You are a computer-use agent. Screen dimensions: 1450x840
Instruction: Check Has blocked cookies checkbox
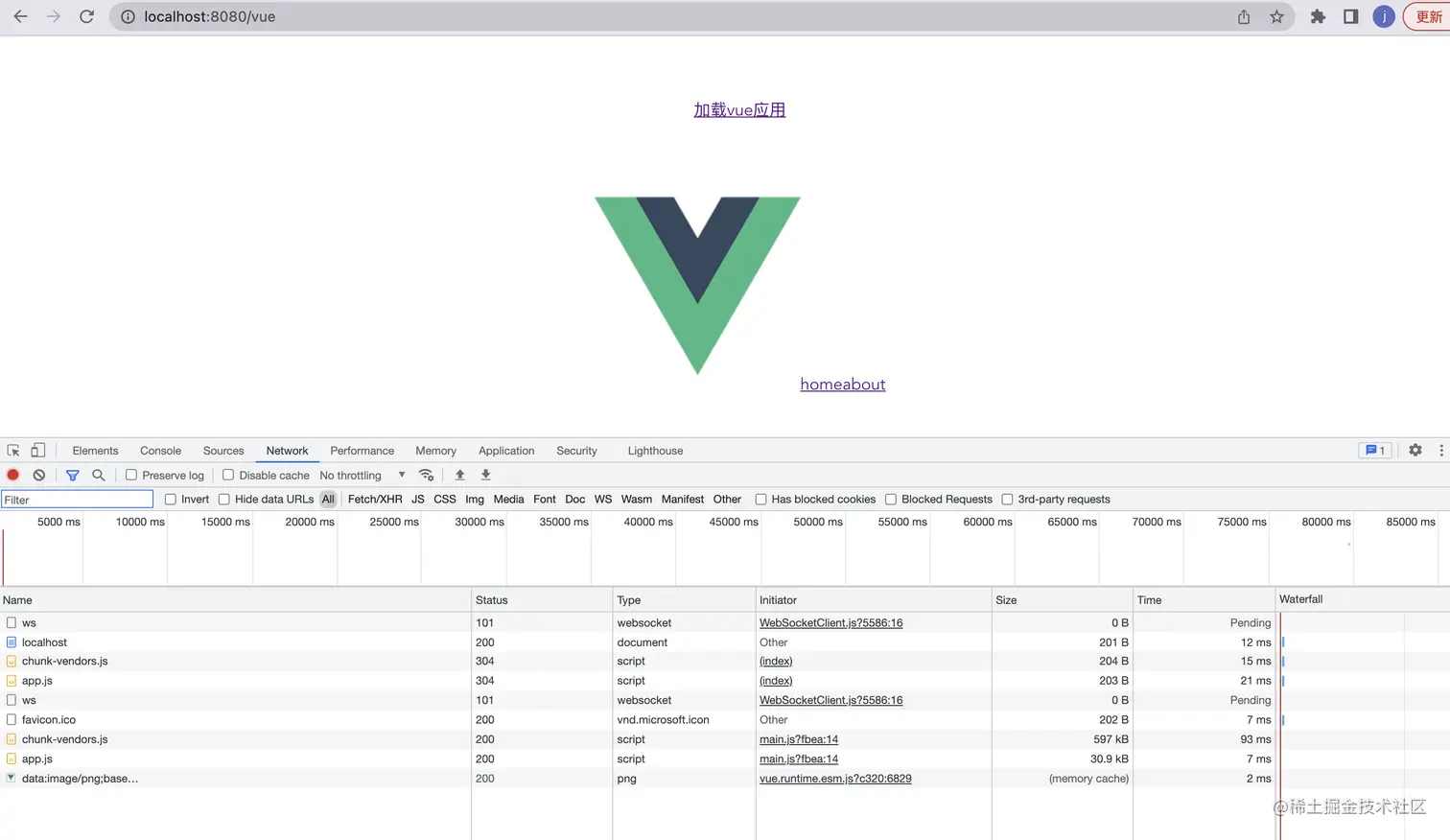coord(761,499)
